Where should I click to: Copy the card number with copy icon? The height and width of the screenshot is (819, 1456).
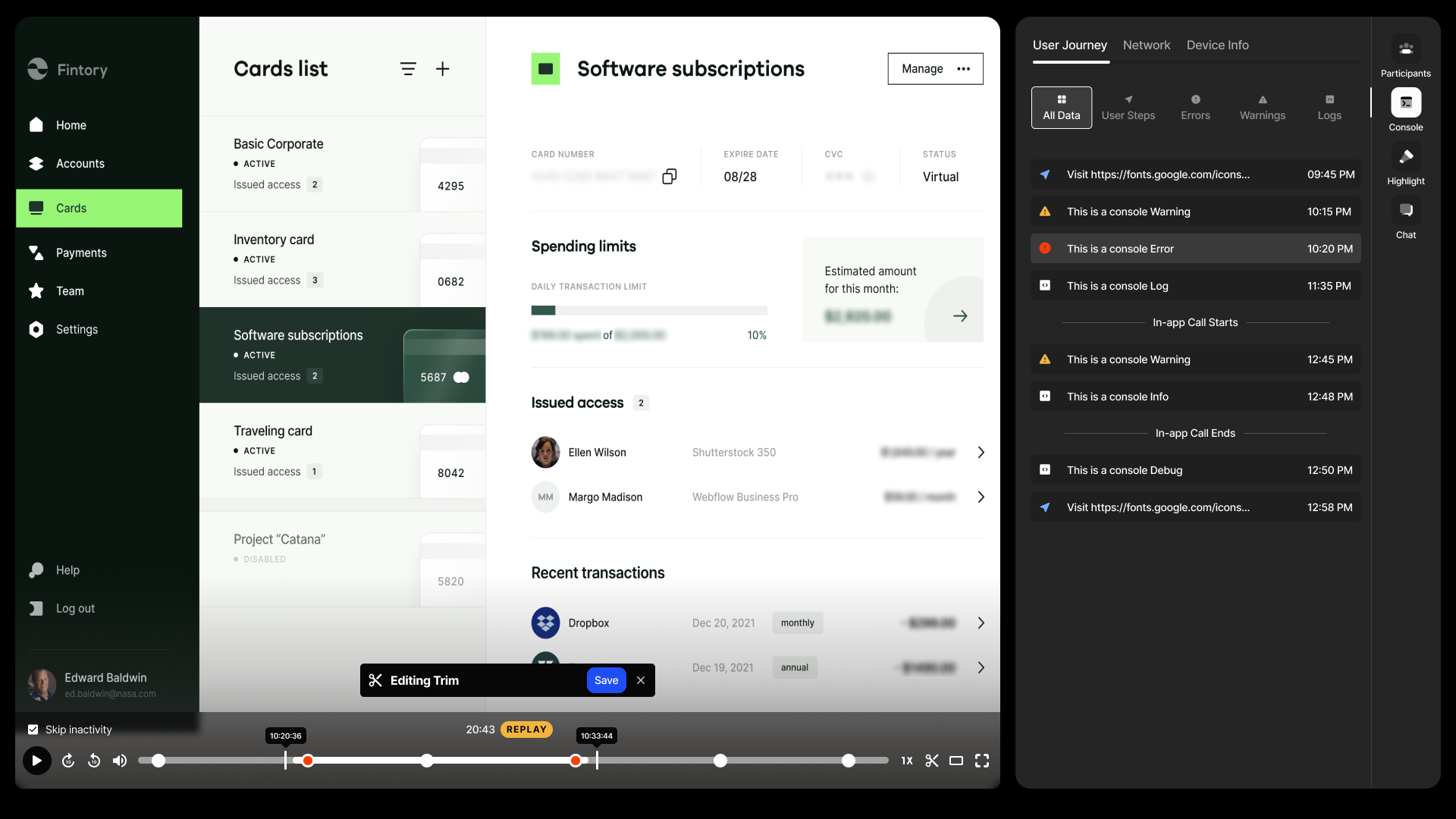pos(669,177)
